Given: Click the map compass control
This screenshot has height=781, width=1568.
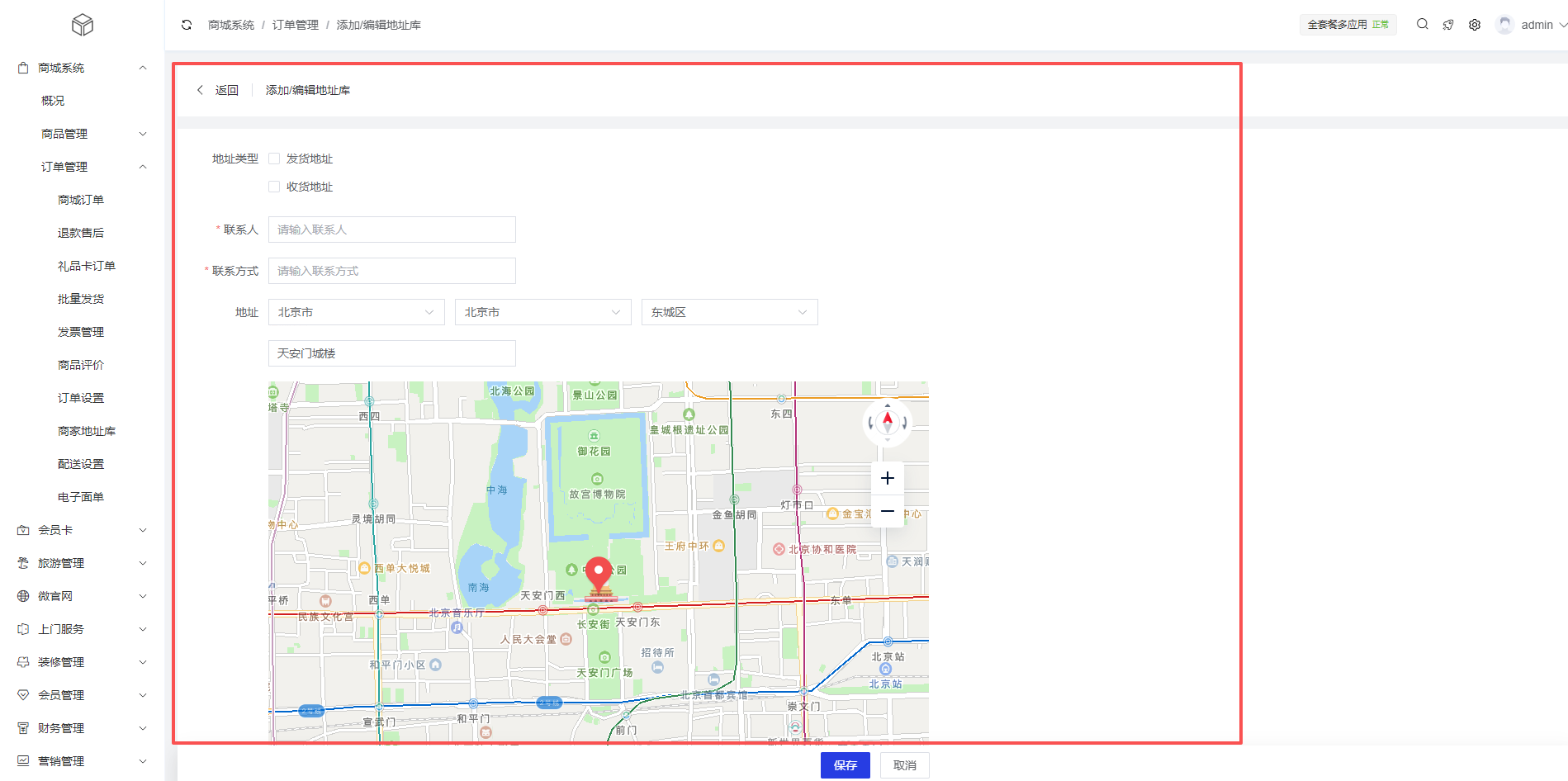Looking at the screenshot, I should (x=888, y=423).
